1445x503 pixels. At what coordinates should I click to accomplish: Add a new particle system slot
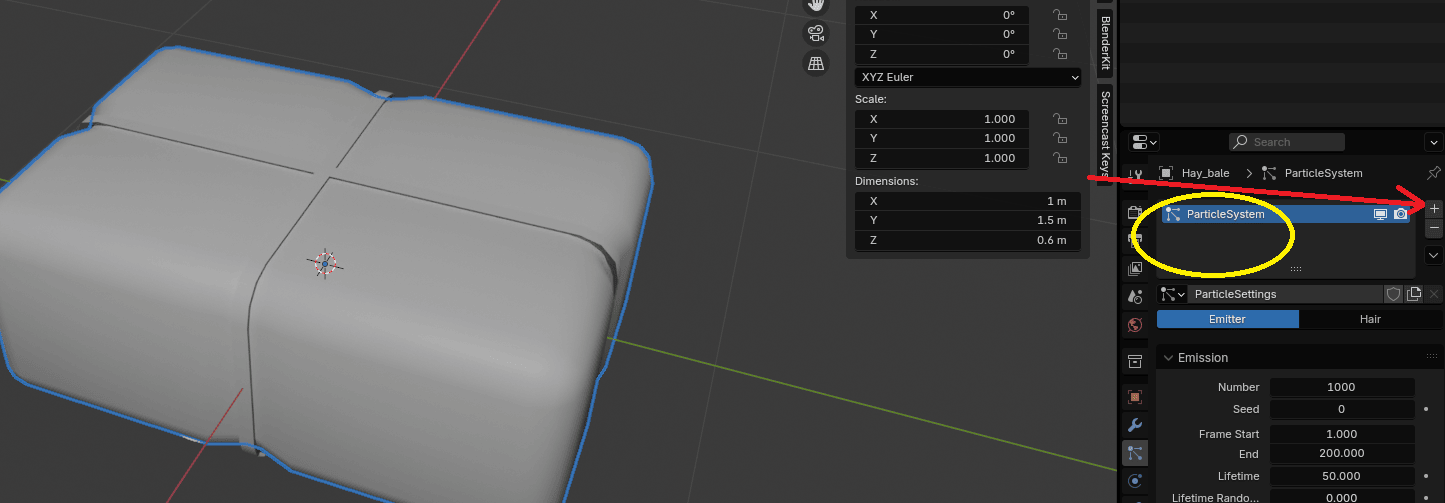1434,209
